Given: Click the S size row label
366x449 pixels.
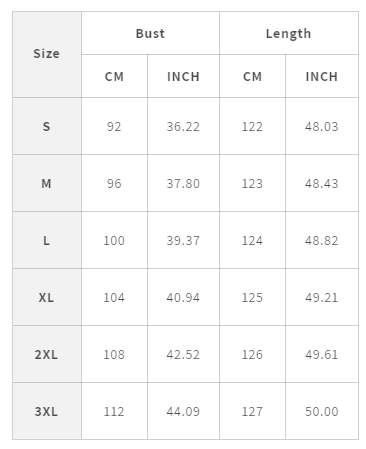Looking at the screenshot, I should [x=47, y=126].
